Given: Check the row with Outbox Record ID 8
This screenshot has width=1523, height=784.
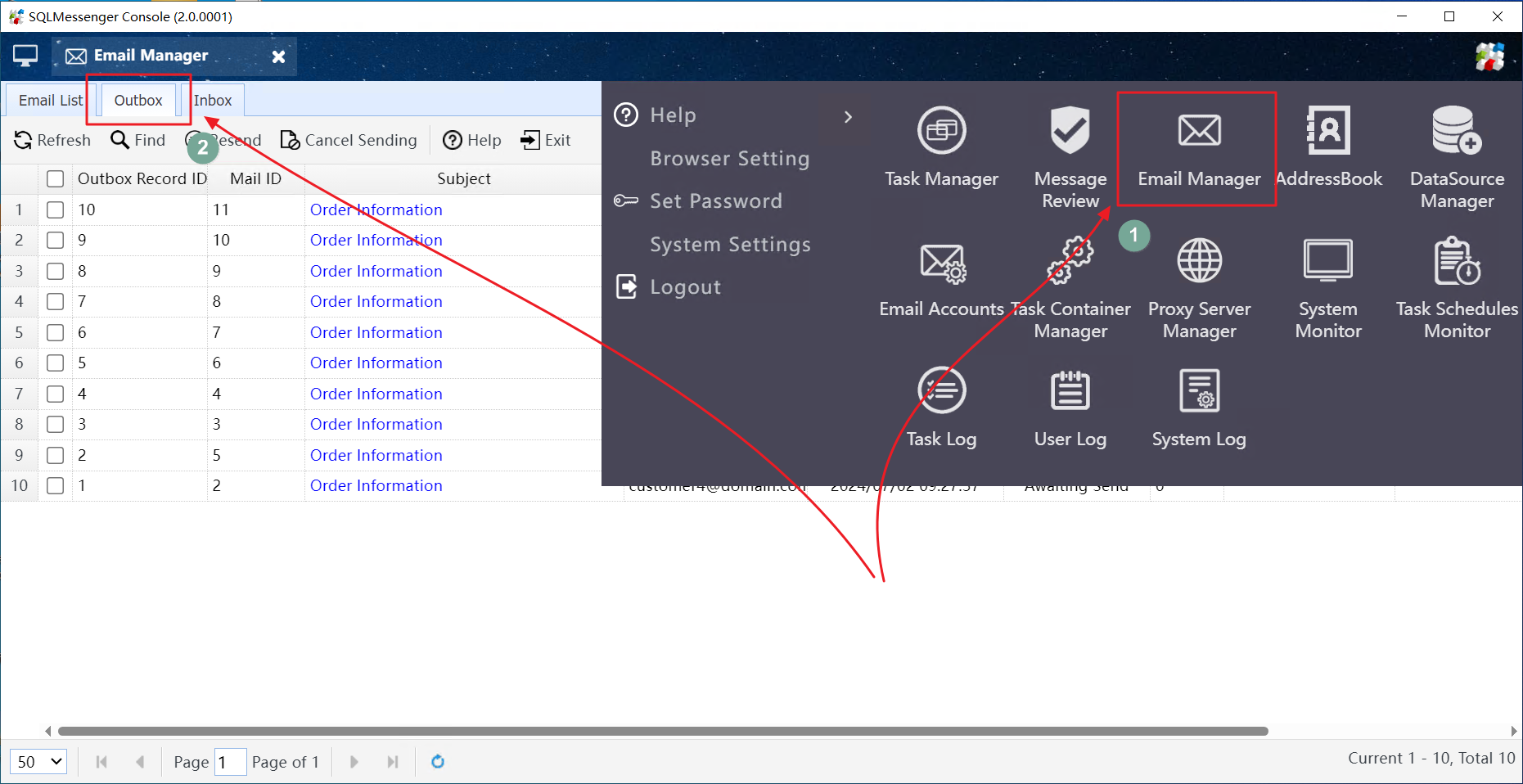Looking at the screenshot, I should point(55,271).
